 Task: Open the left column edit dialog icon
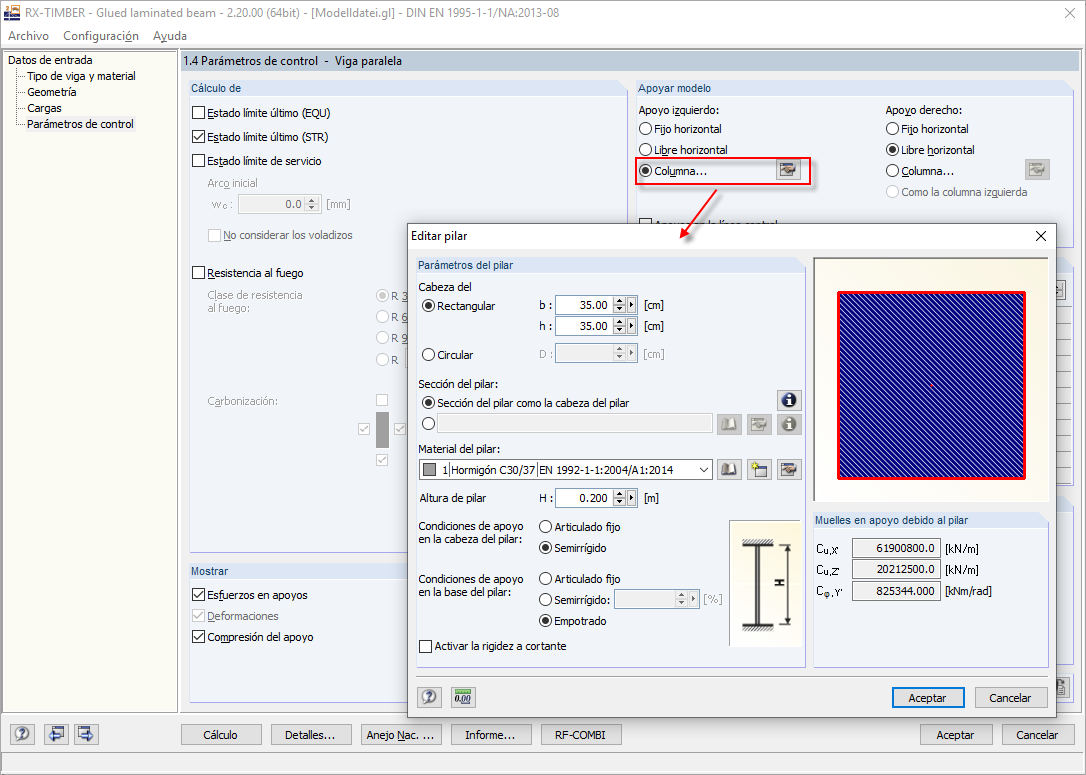click(787, 170)
